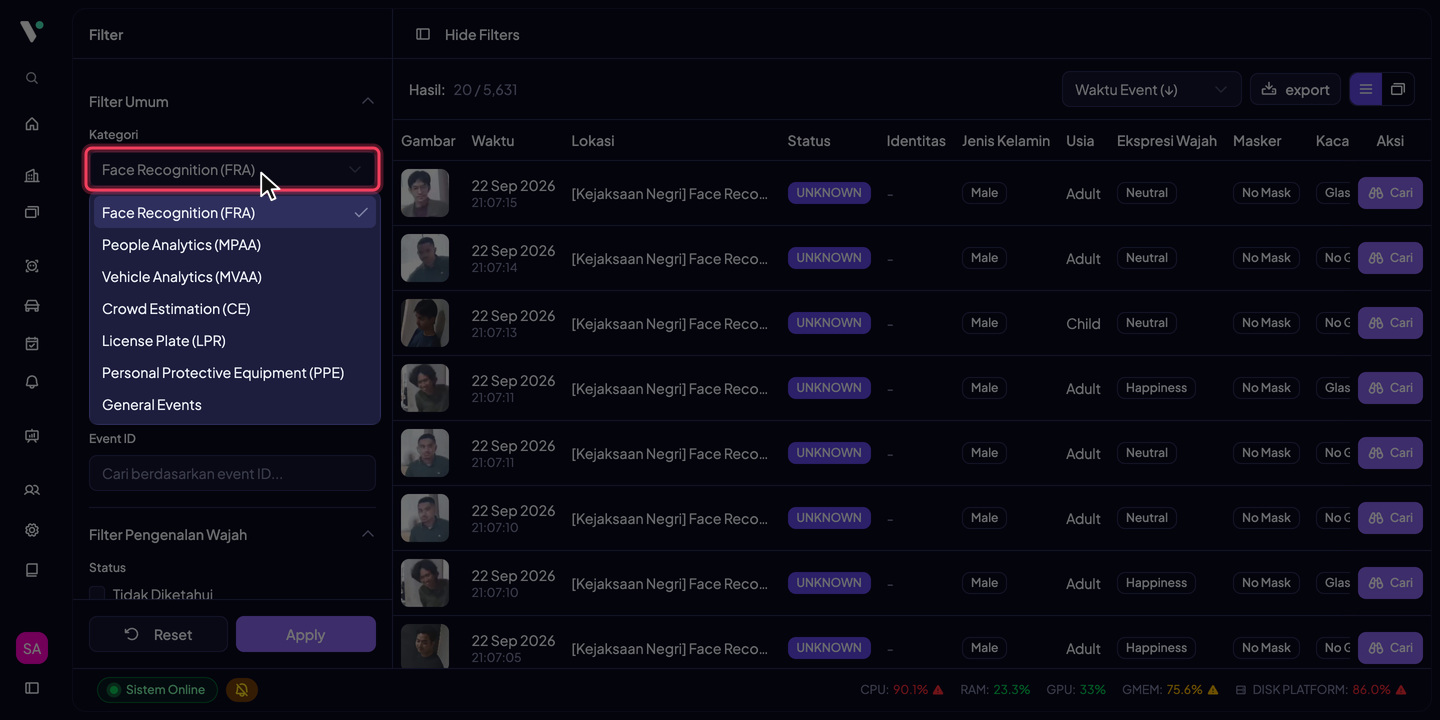Switch to list view icon

pyautogui.click(x=1366, y=89)
